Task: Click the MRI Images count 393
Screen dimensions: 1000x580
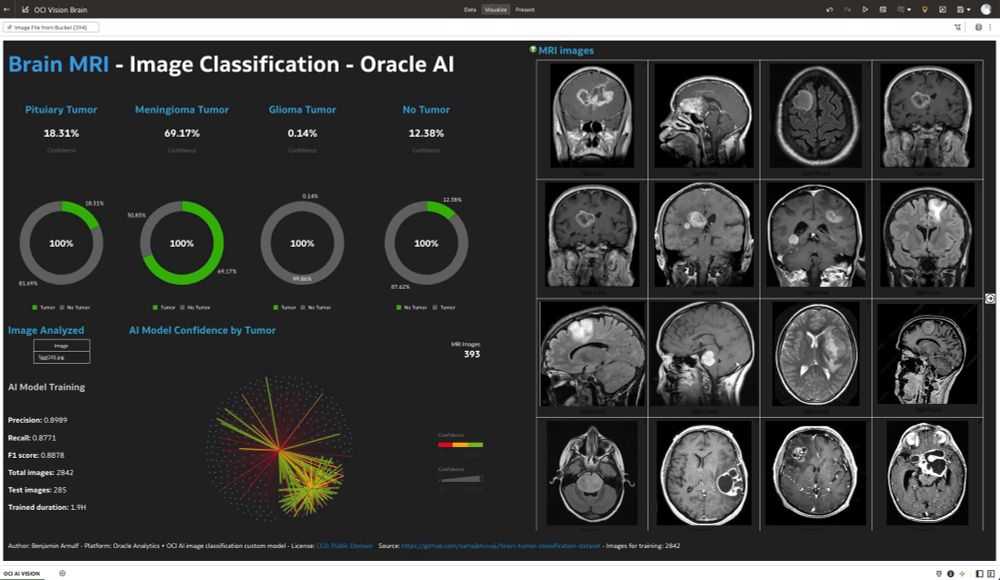Action: 471,354
